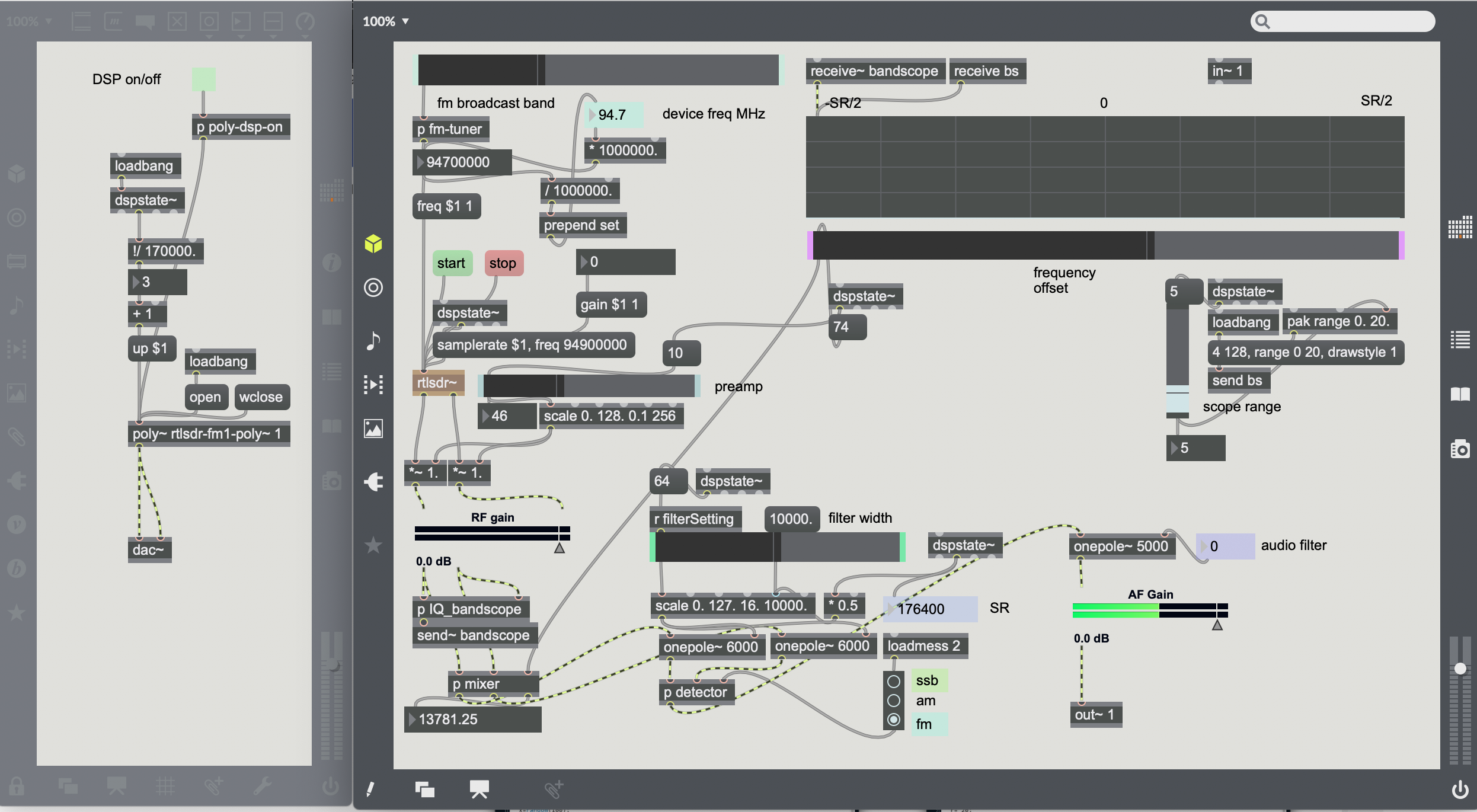Click the scope range vertical slider

point(1178,362)
